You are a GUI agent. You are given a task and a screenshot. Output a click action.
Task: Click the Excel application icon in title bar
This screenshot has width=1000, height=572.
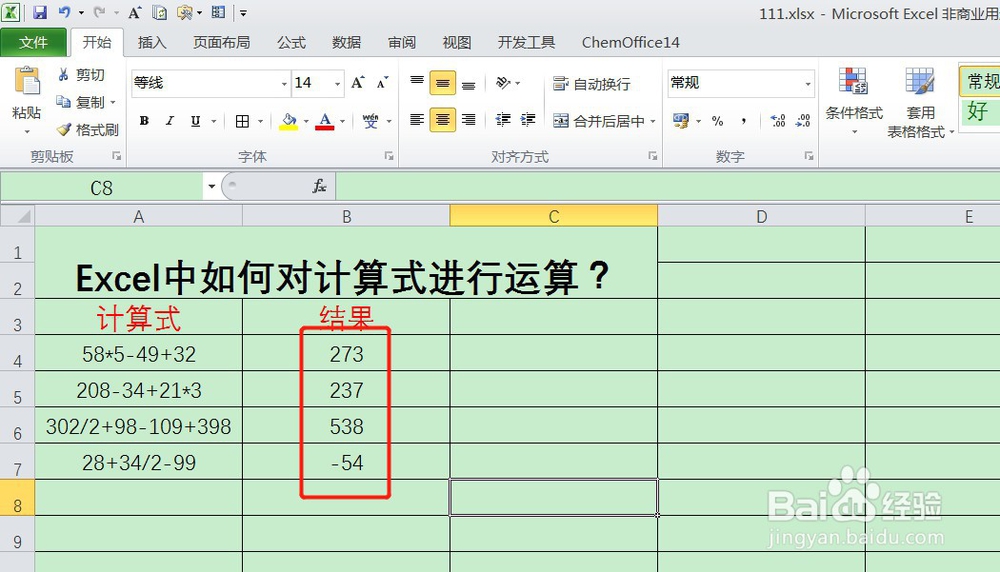[11, 12]
